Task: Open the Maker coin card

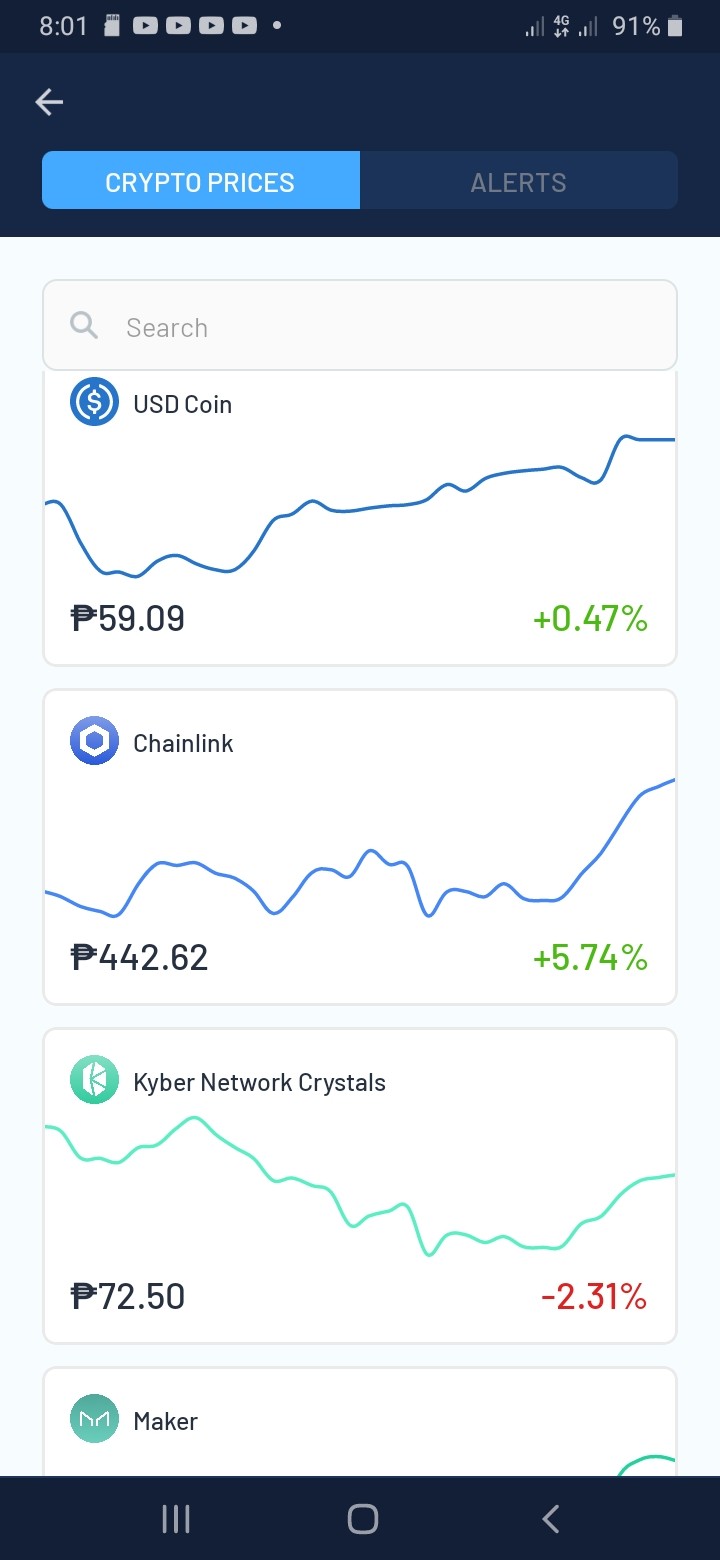Action: coord(360,1422)
